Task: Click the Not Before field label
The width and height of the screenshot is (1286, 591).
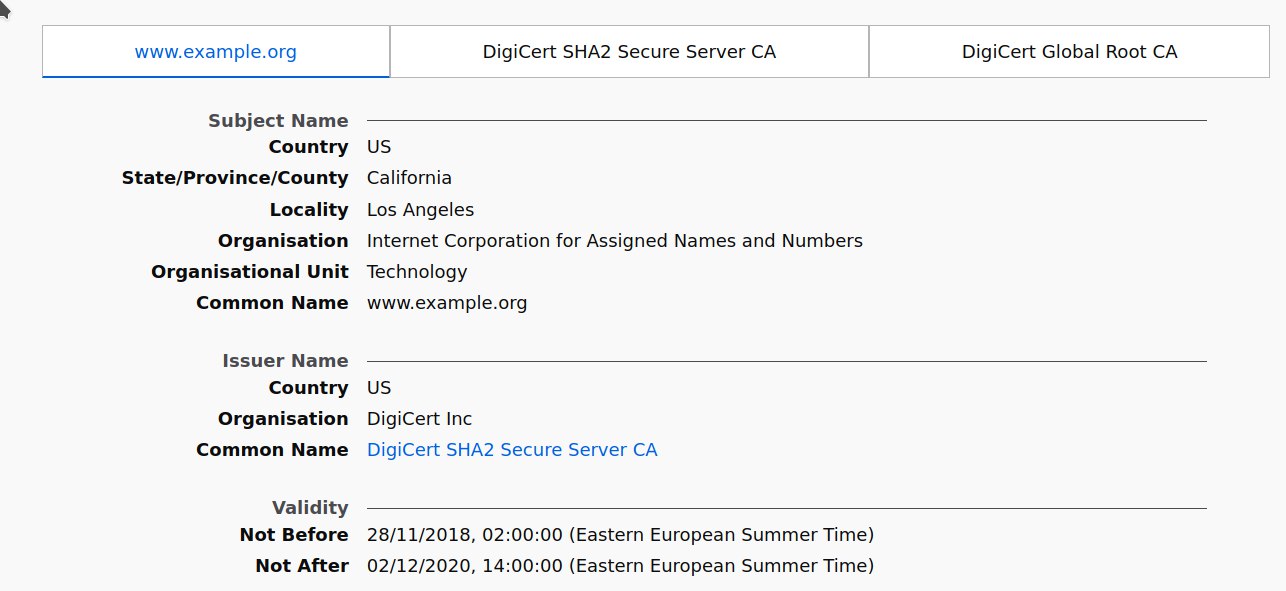Action: [x=294, y=535]
